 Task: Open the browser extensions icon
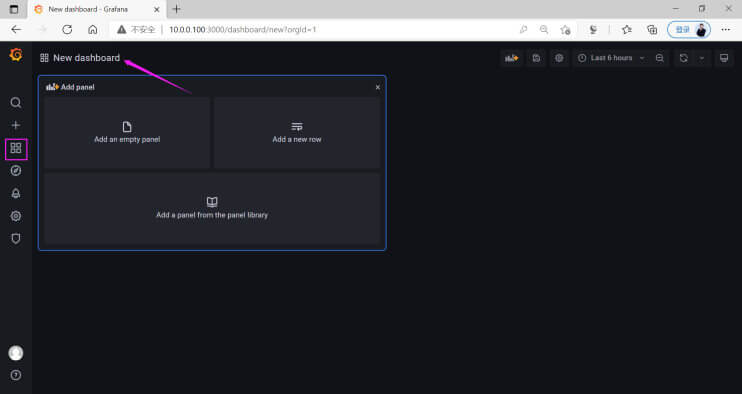[593, 29]
